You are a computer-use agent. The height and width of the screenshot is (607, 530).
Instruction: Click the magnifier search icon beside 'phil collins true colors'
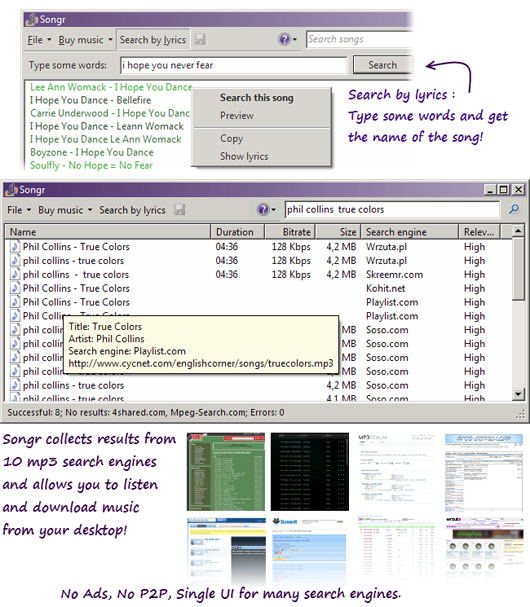click(514, 209)
